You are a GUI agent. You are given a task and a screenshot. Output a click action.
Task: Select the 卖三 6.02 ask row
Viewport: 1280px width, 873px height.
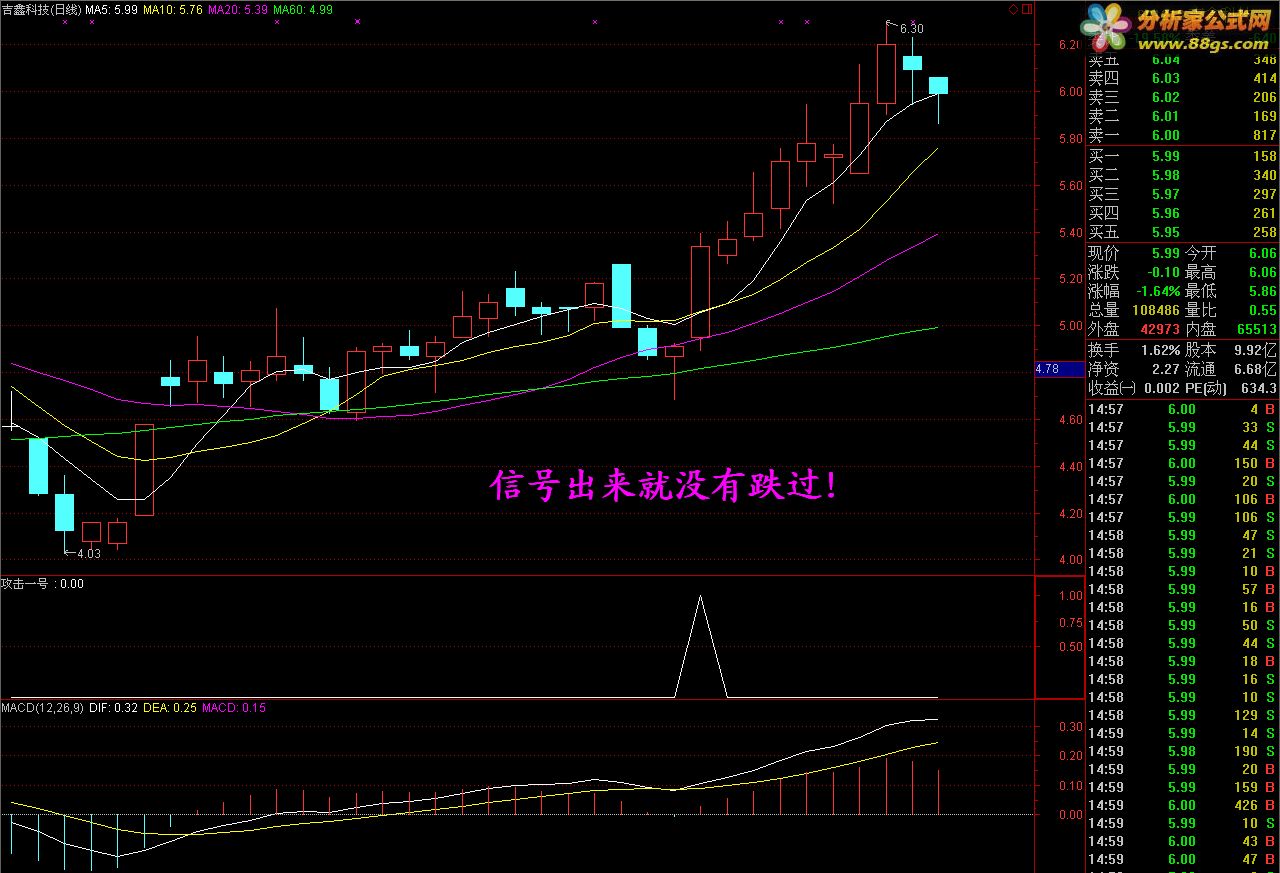pos(1182,97)
